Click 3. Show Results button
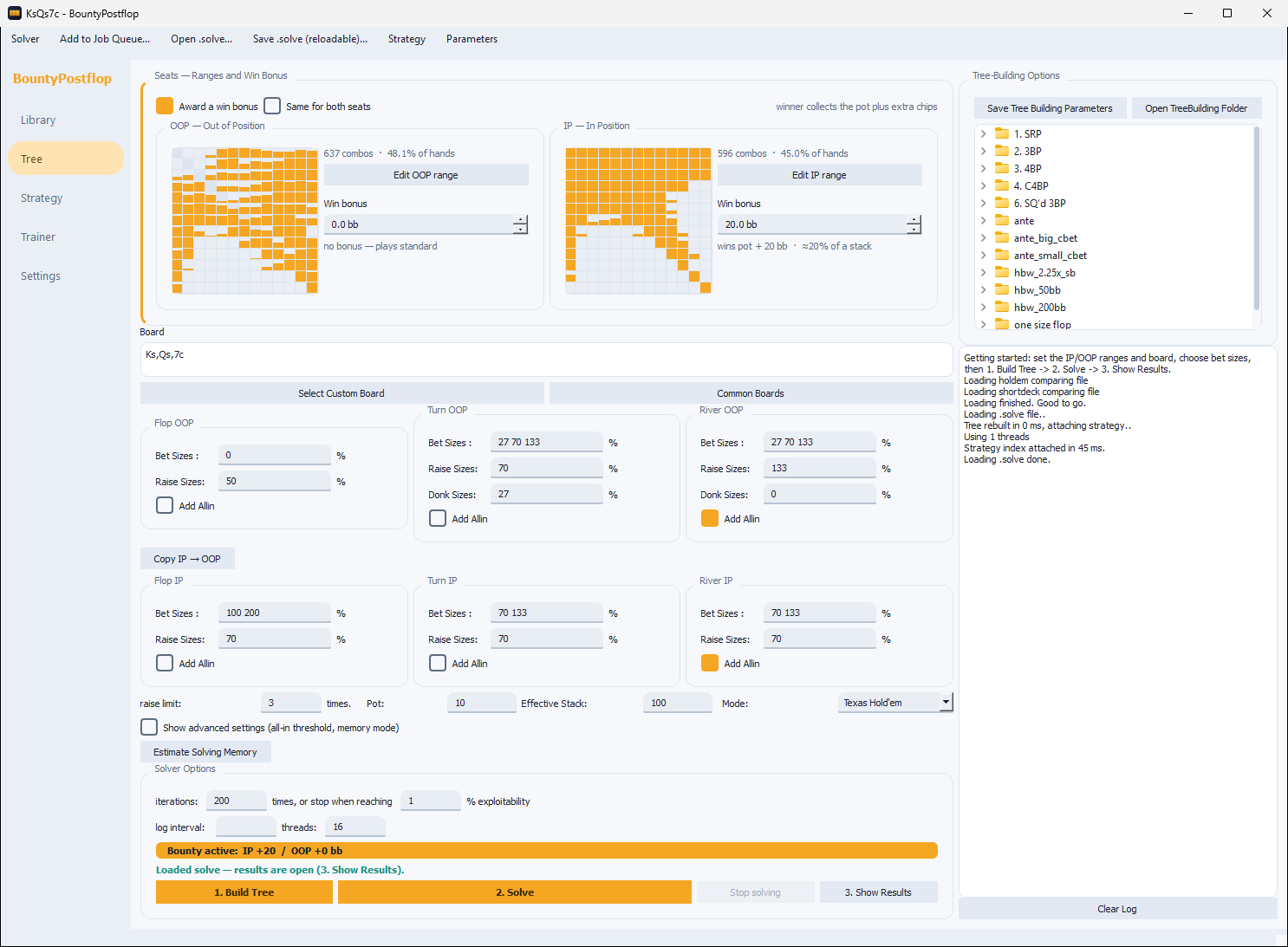This screenshot has height=947, width=1288. coord(878,892)
